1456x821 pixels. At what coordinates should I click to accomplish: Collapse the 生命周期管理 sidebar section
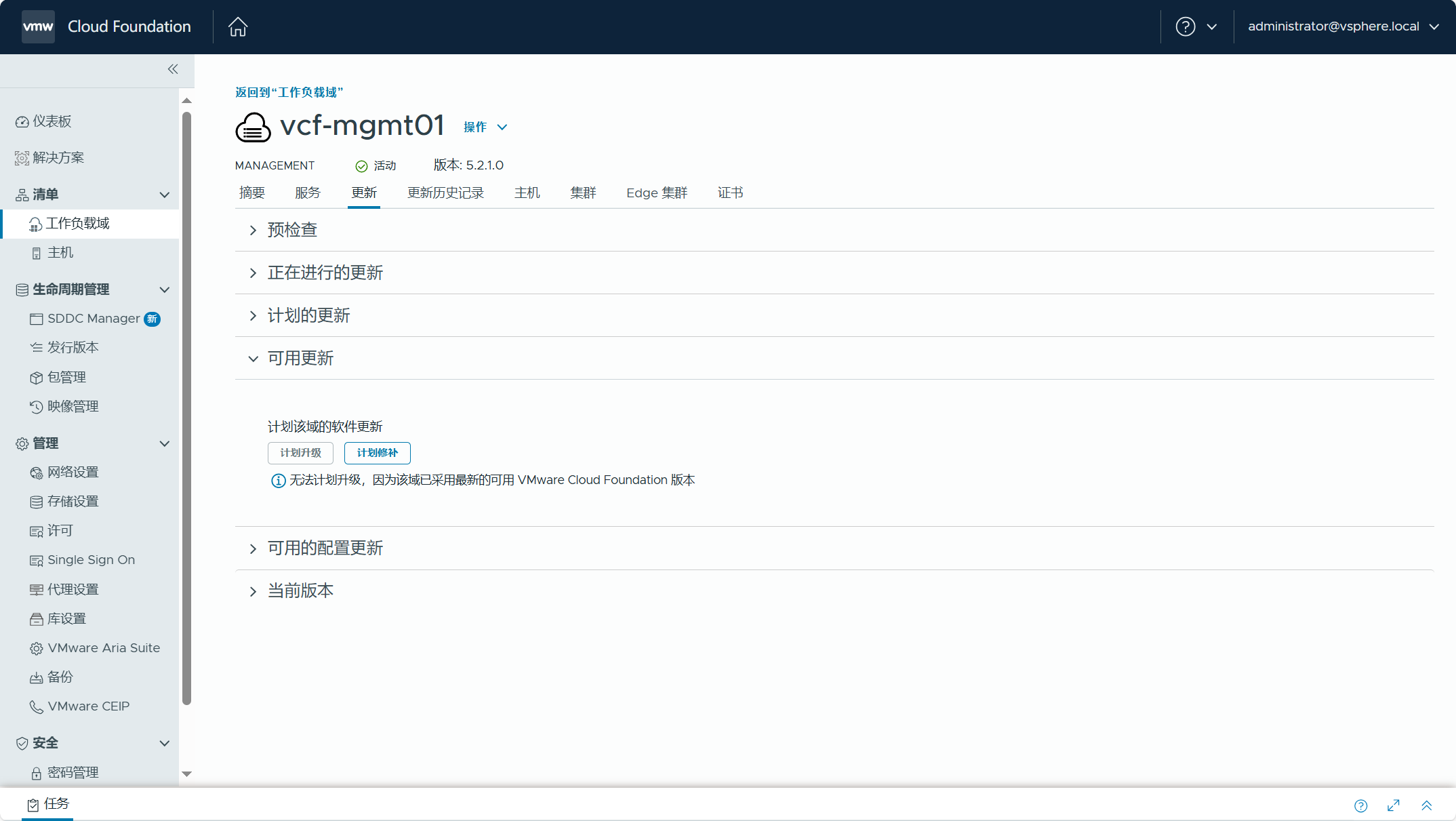[164, 290]
